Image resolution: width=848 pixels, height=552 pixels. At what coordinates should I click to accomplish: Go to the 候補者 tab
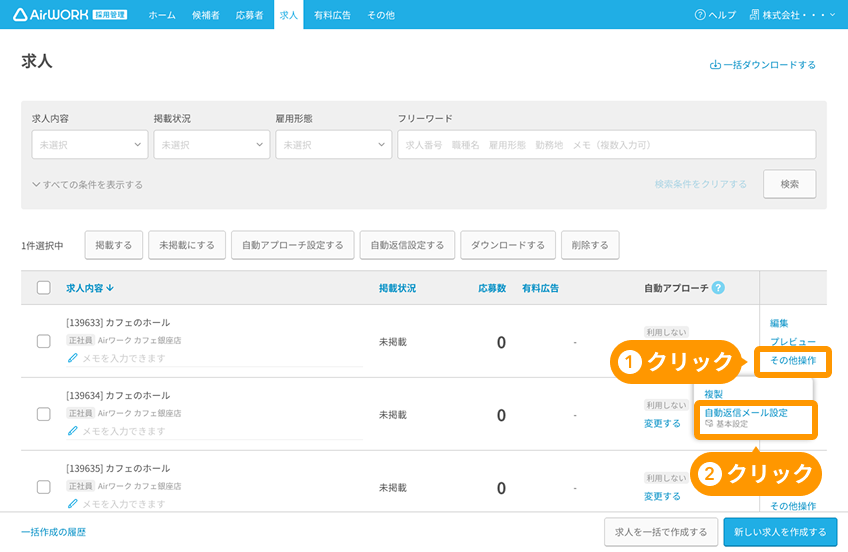[x=206, y=15]
